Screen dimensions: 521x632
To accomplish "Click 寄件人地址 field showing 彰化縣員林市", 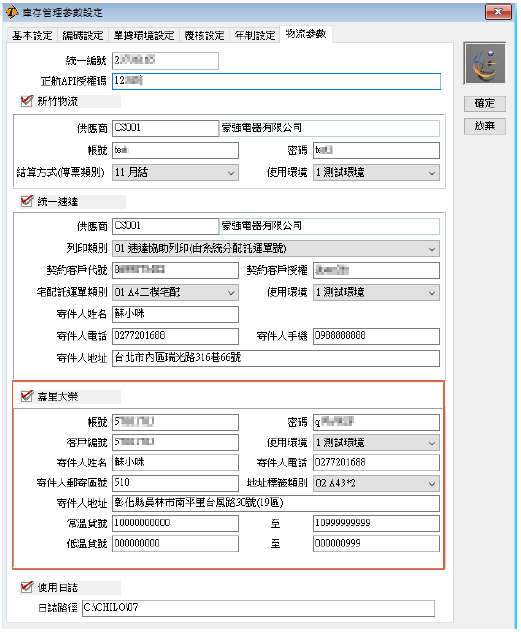I will pyautogui.click(x=276, y=503).
